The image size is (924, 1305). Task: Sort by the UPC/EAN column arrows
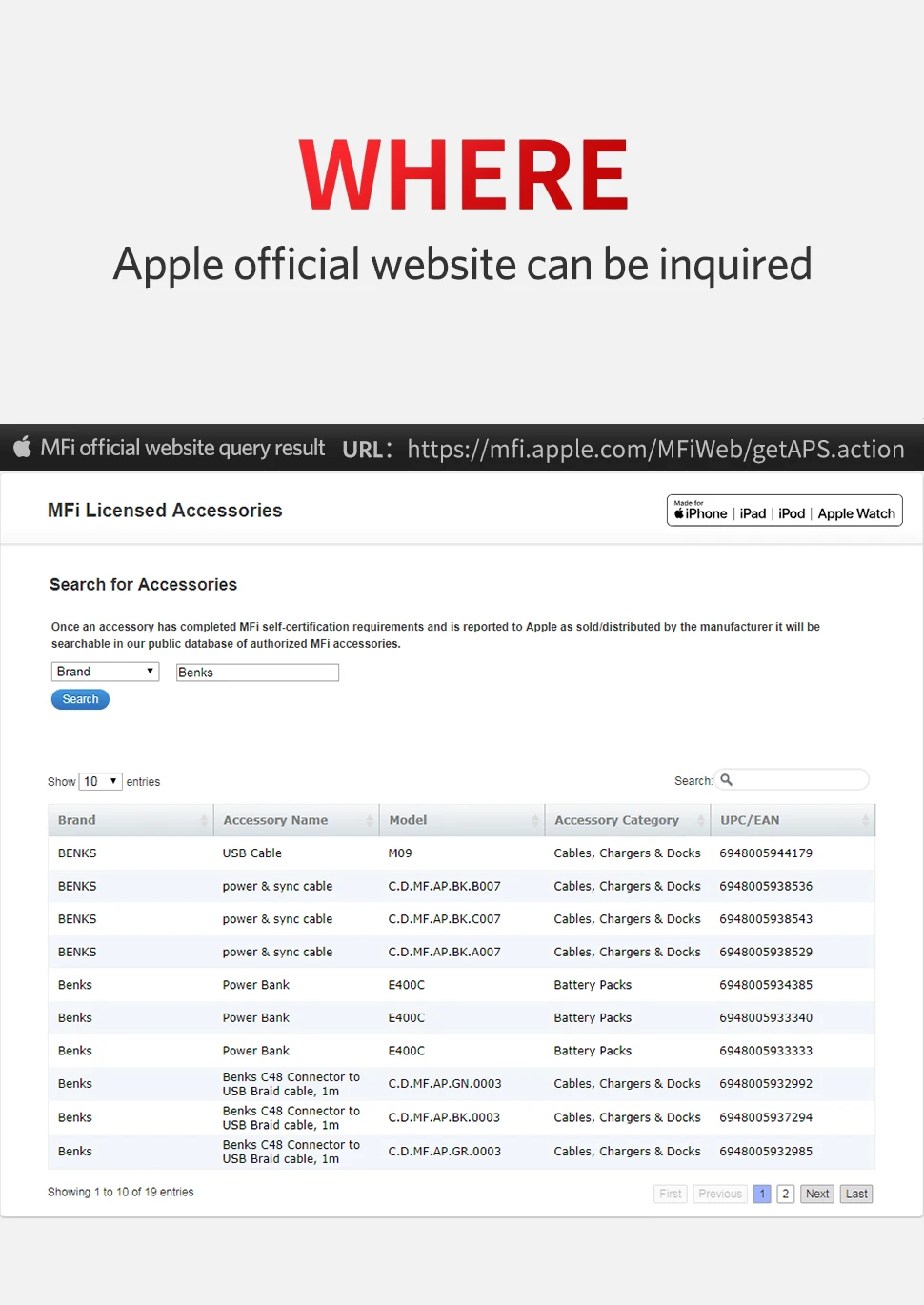point(866,820)
